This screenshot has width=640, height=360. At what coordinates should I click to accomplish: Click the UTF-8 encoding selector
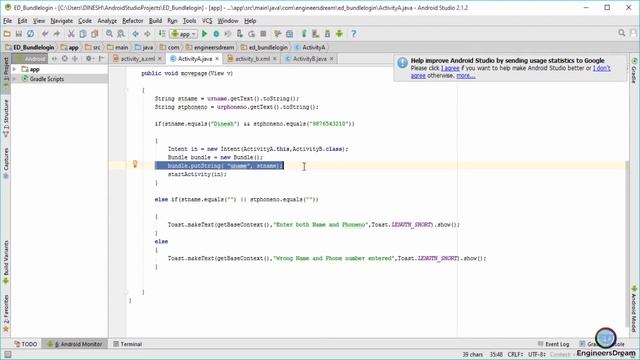pos(537,354)
